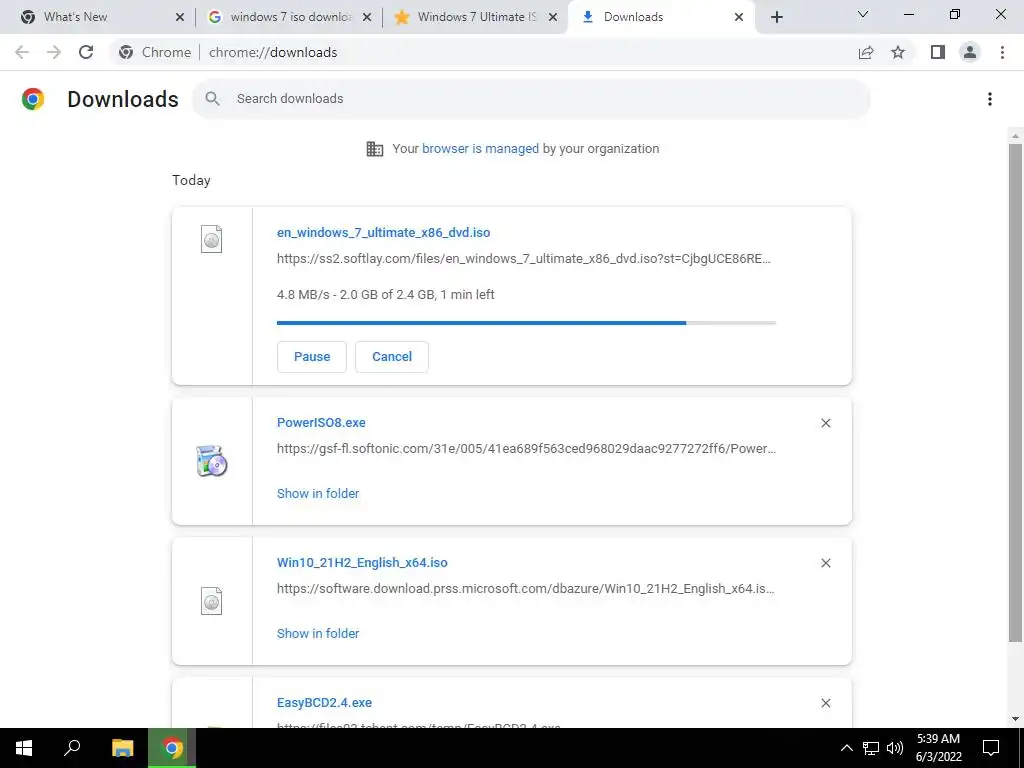Click the Chrome taskbar icon
The image size is (1024, 768).
click(172, 748)
